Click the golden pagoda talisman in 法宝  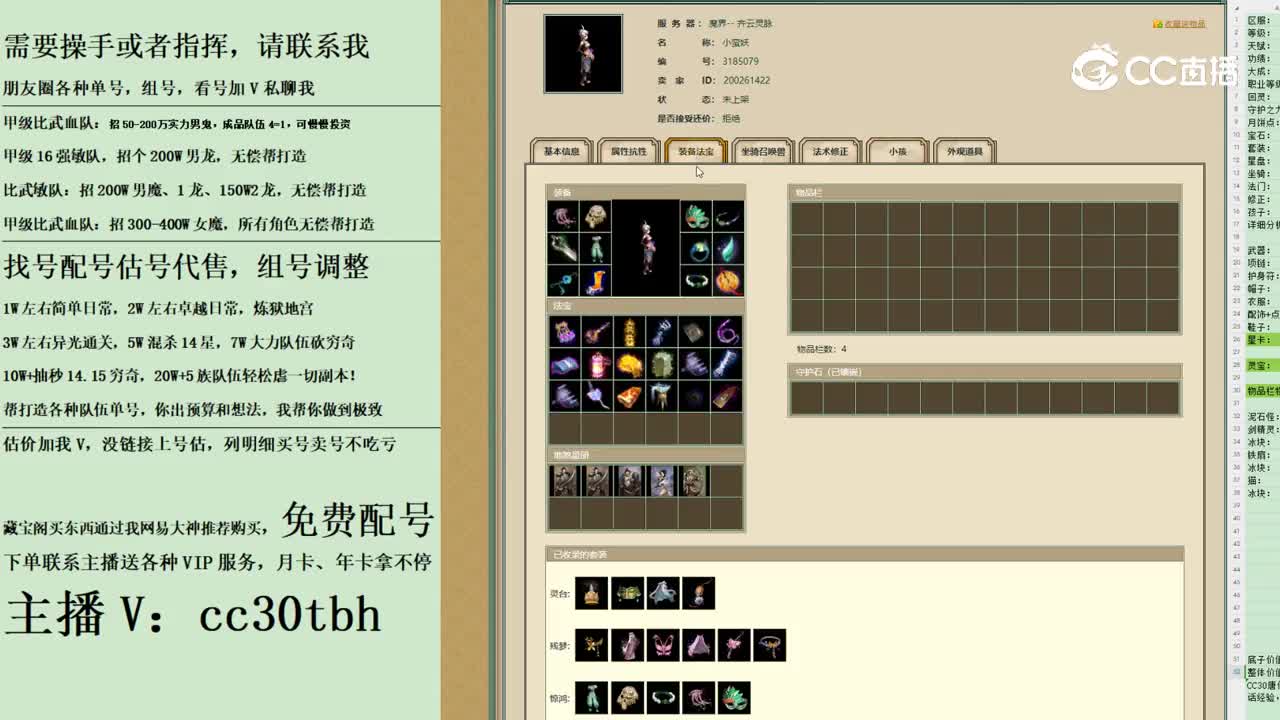[629, 331]
